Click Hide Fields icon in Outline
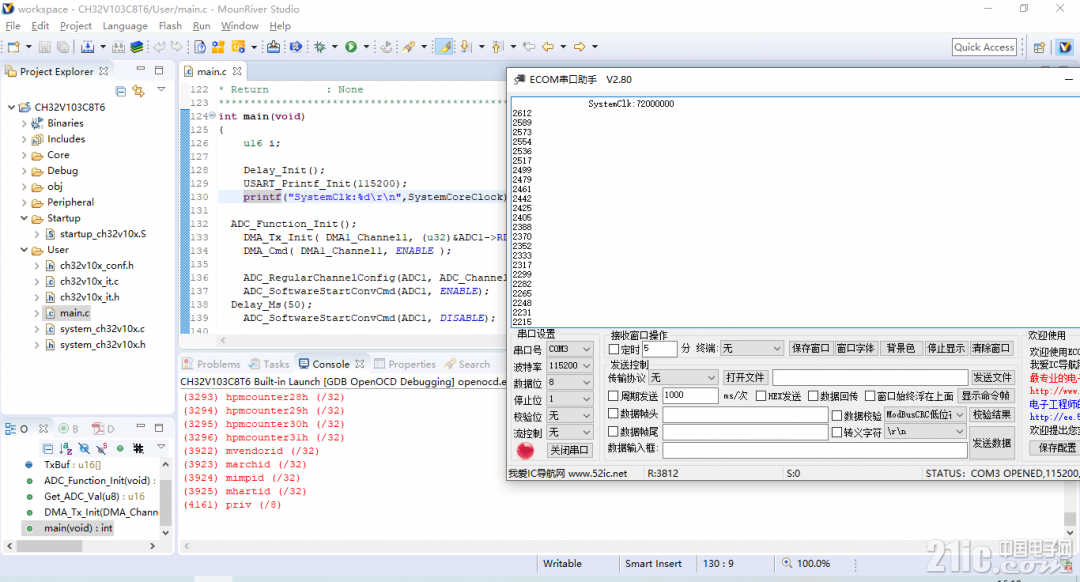 tap(83, 448)
